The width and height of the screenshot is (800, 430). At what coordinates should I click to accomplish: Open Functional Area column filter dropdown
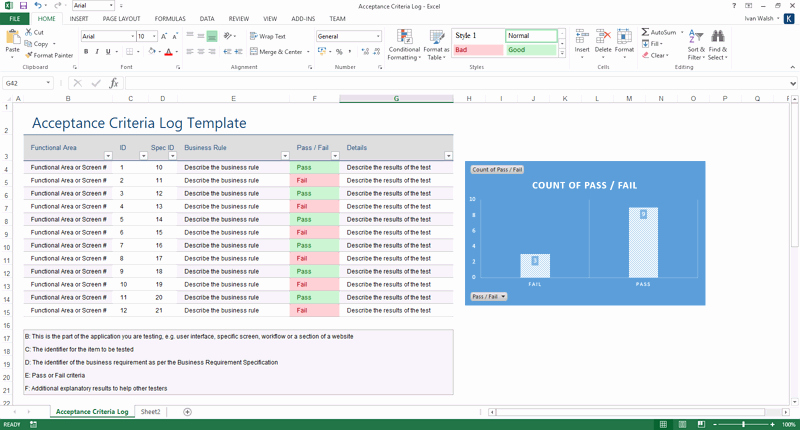tap(108, 156)
